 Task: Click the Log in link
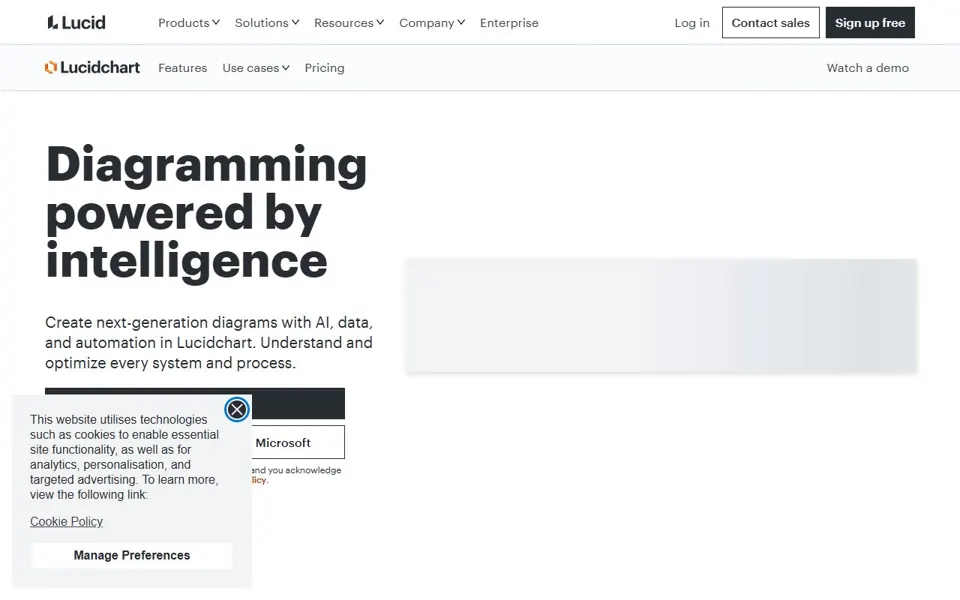click(x=692, y=23)
